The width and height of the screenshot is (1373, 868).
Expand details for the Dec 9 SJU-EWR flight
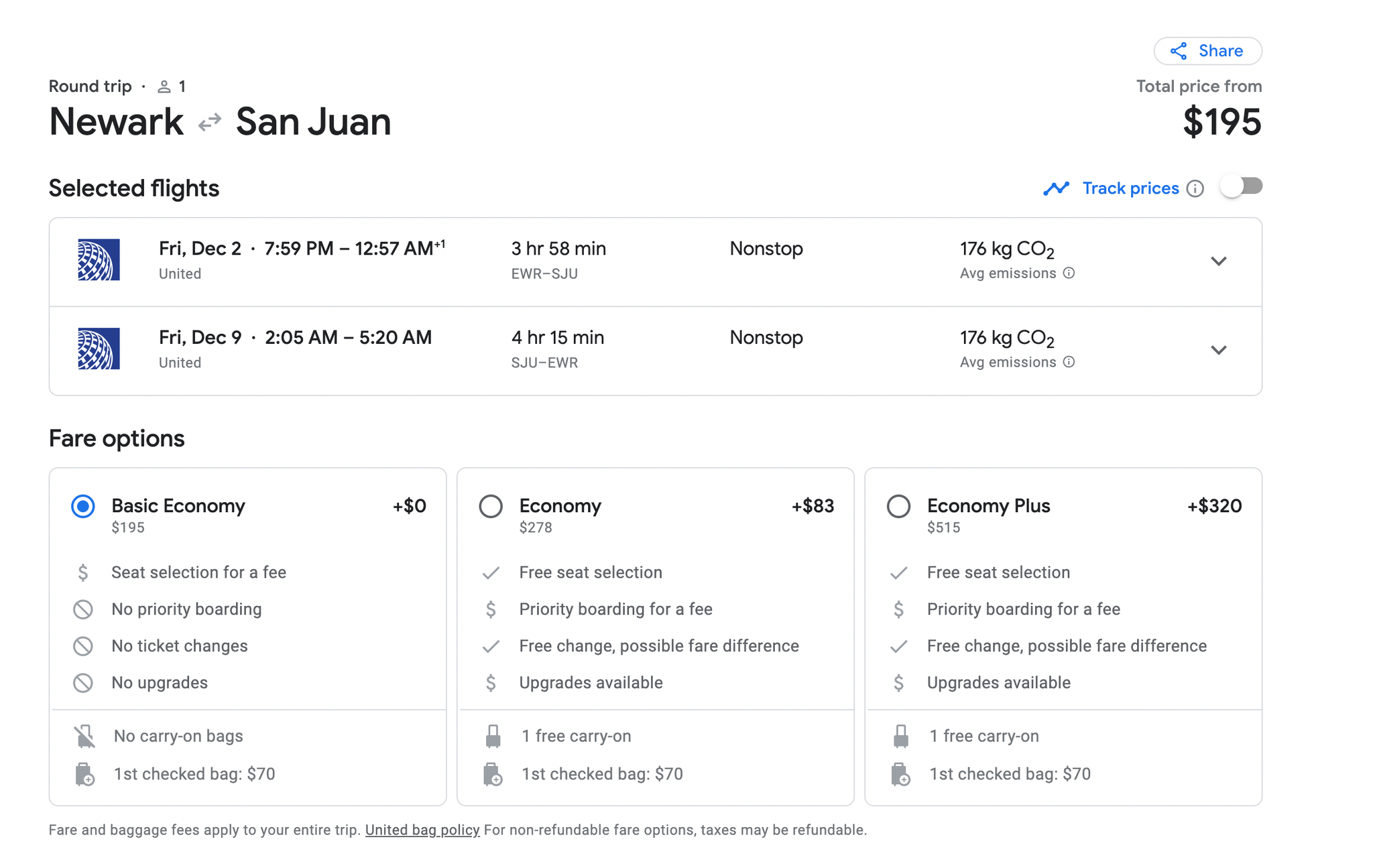pyautogui.click(x=1219, y=350)
